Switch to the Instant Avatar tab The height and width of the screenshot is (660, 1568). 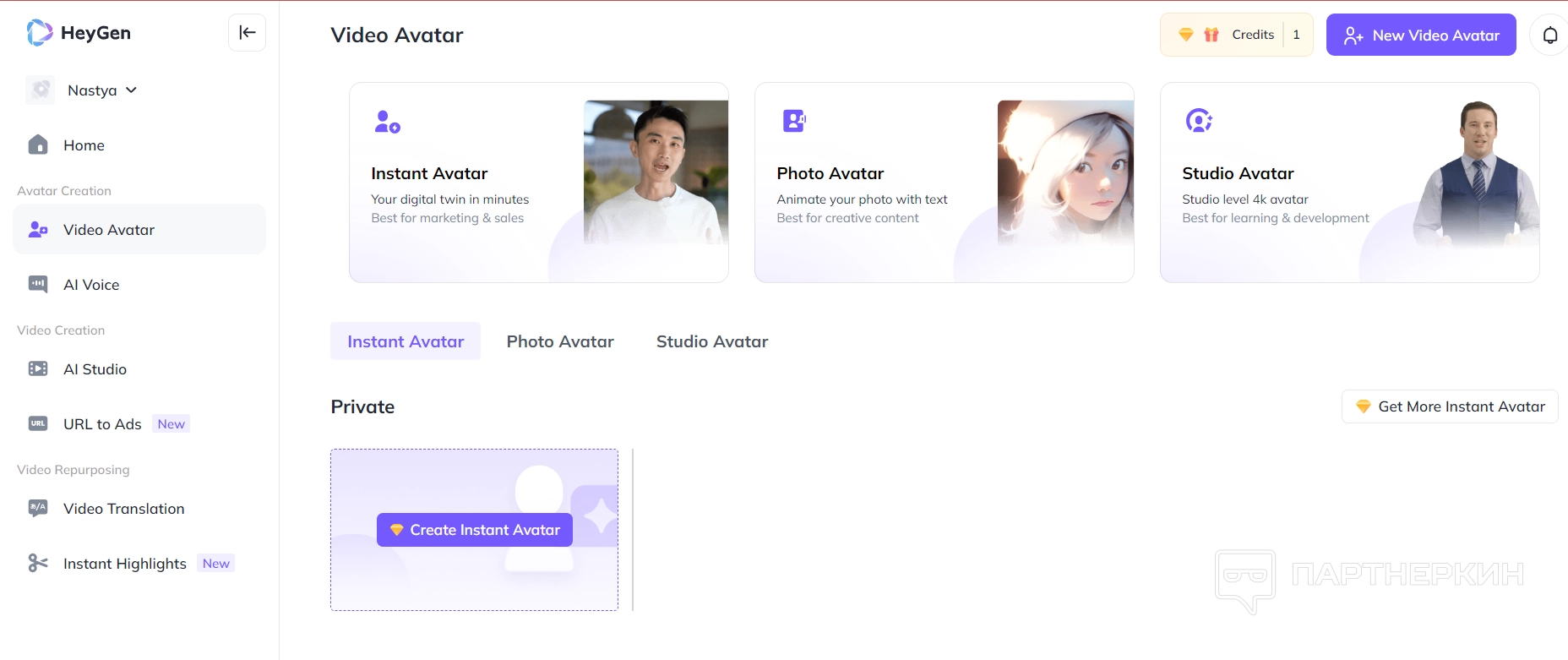406,341
